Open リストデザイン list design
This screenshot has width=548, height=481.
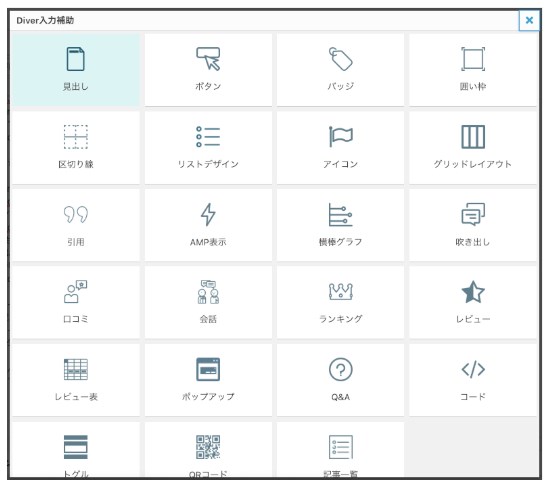pyautogui.click(x=208, y=148)
